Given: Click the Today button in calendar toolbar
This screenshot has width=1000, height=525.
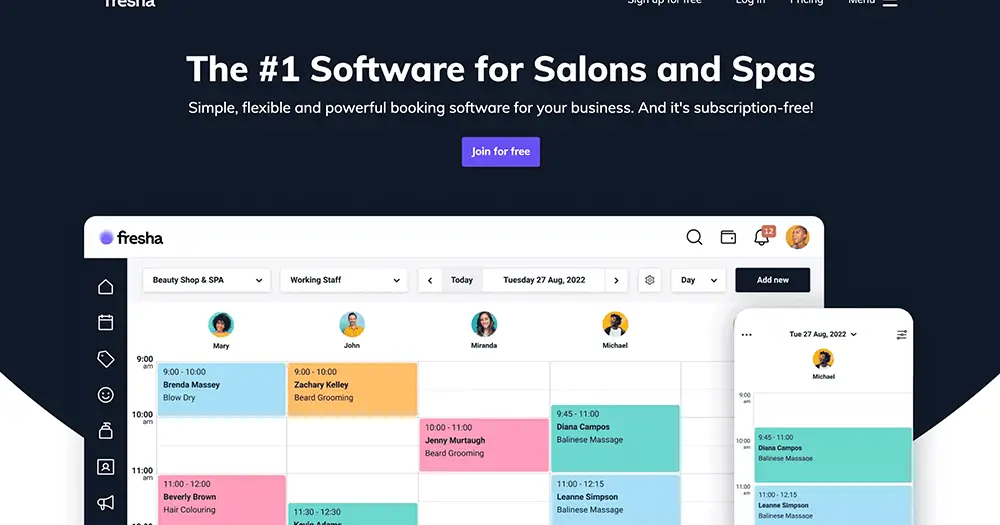Looking at the screenshot, I should pos(461,280).
